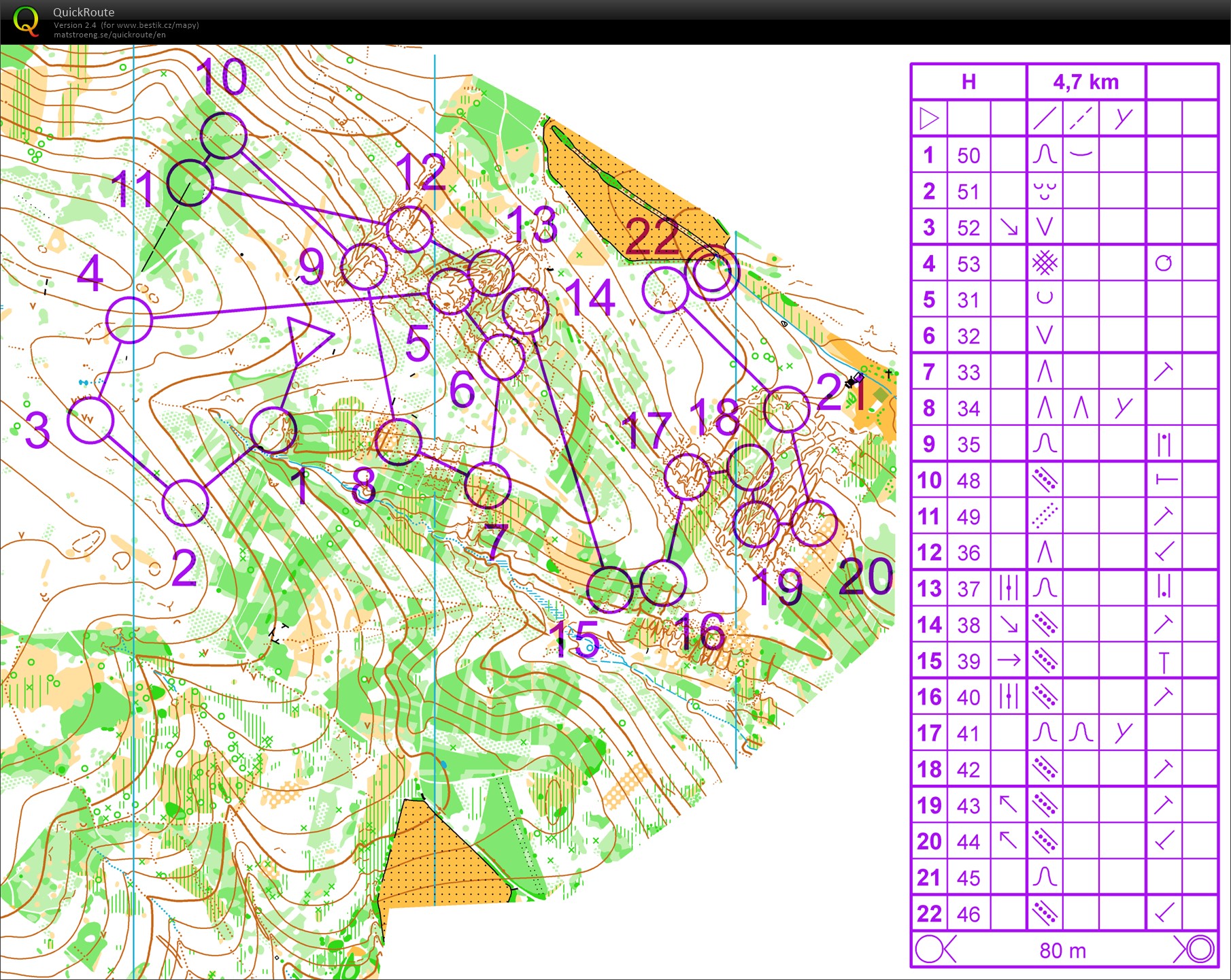The width and height of the screenshot is (1231, 980).
Task: Select control code 53 in the table
Action: 968,264
